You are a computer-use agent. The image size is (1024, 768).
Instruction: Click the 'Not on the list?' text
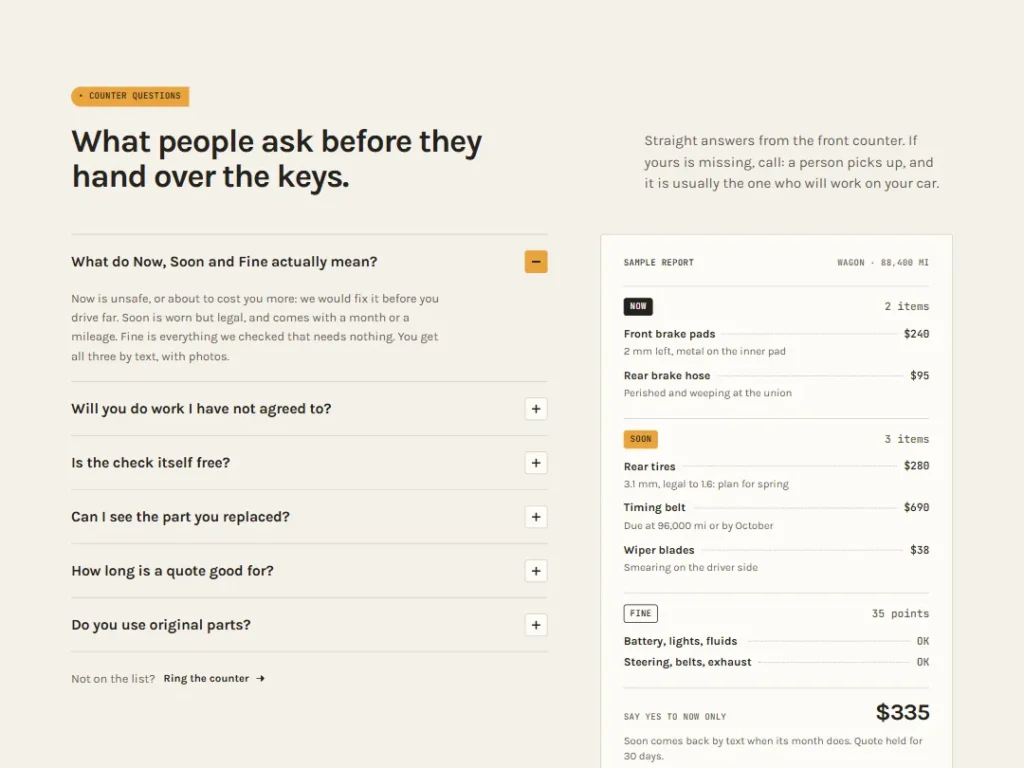[x=113, y=679]
